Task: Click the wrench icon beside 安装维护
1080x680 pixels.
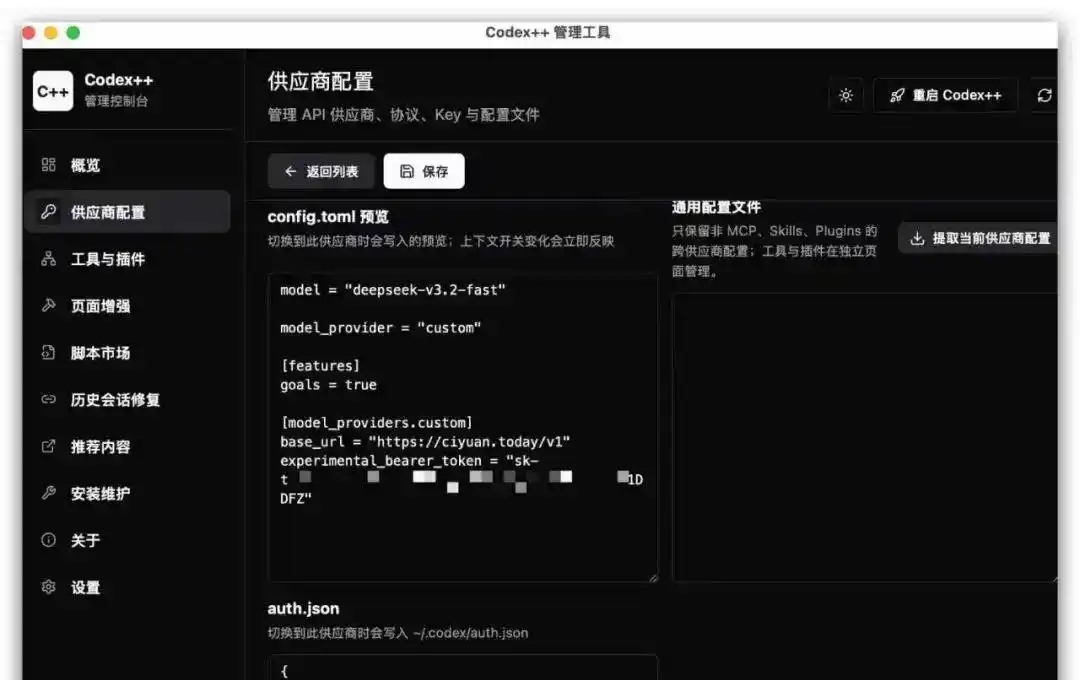Action: pos(48,493)
